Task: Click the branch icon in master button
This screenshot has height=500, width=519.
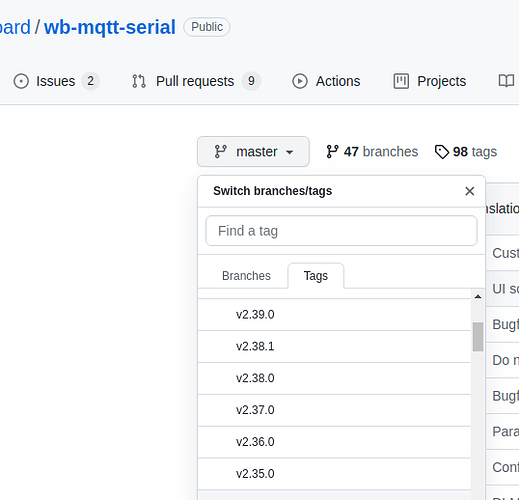Action: click(x=220, y=152)
